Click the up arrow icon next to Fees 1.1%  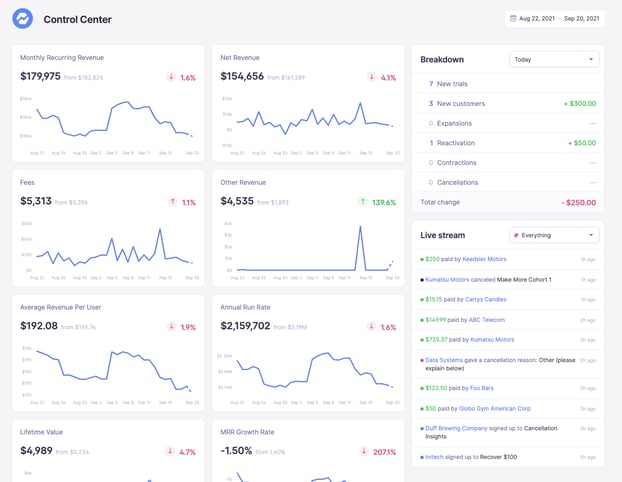click(173, 202)
